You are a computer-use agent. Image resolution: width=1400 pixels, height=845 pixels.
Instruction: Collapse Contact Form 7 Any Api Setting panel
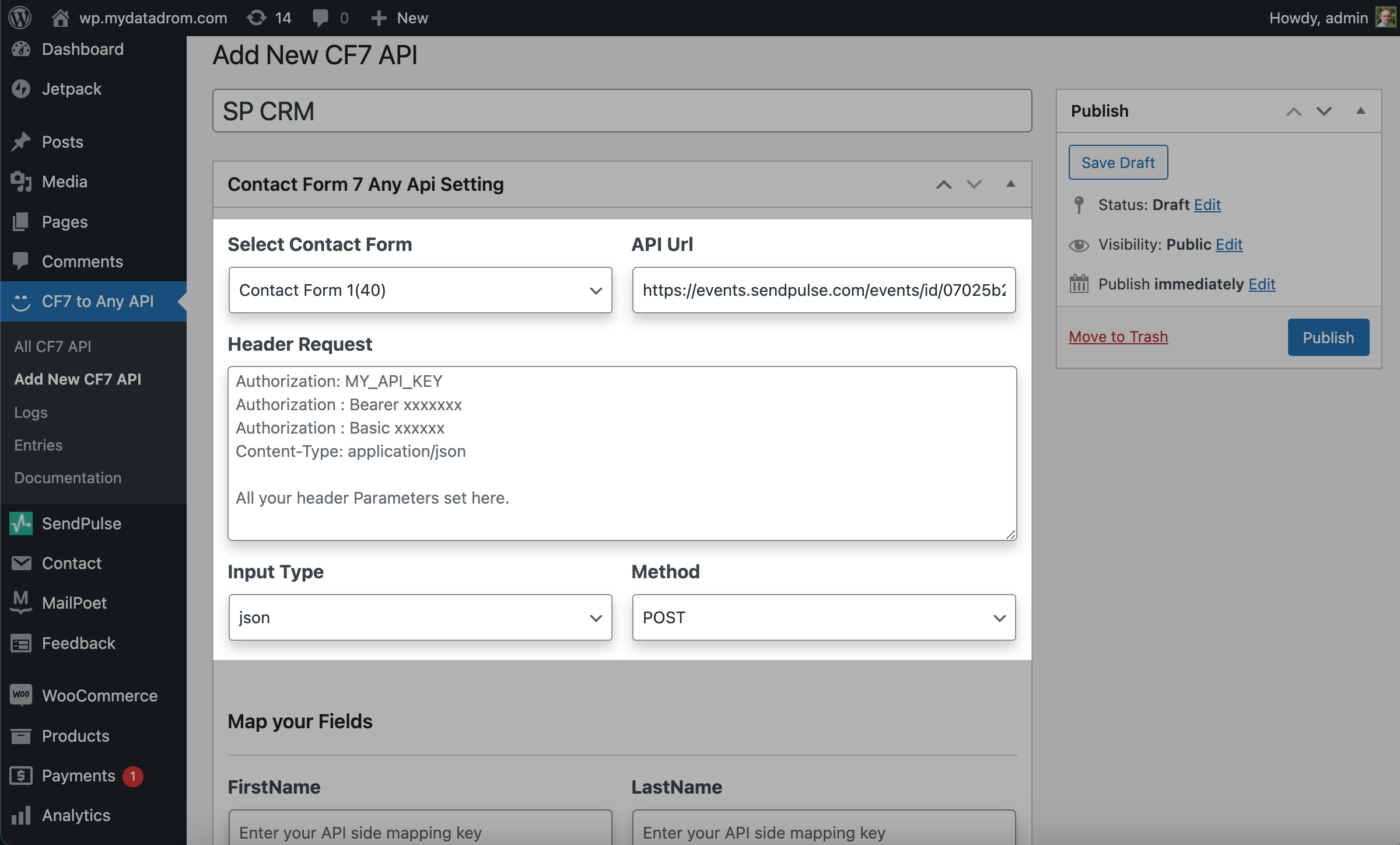pos(1011,184)
